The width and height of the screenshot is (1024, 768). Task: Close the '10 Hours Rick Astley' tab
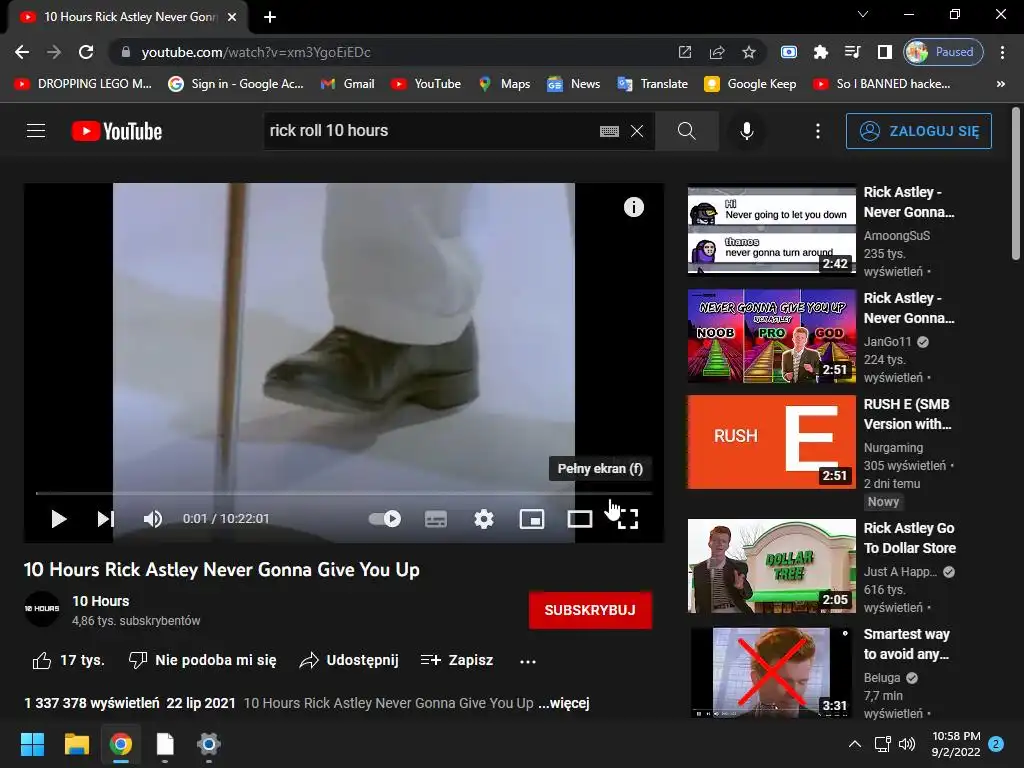[x=232, y=17]
